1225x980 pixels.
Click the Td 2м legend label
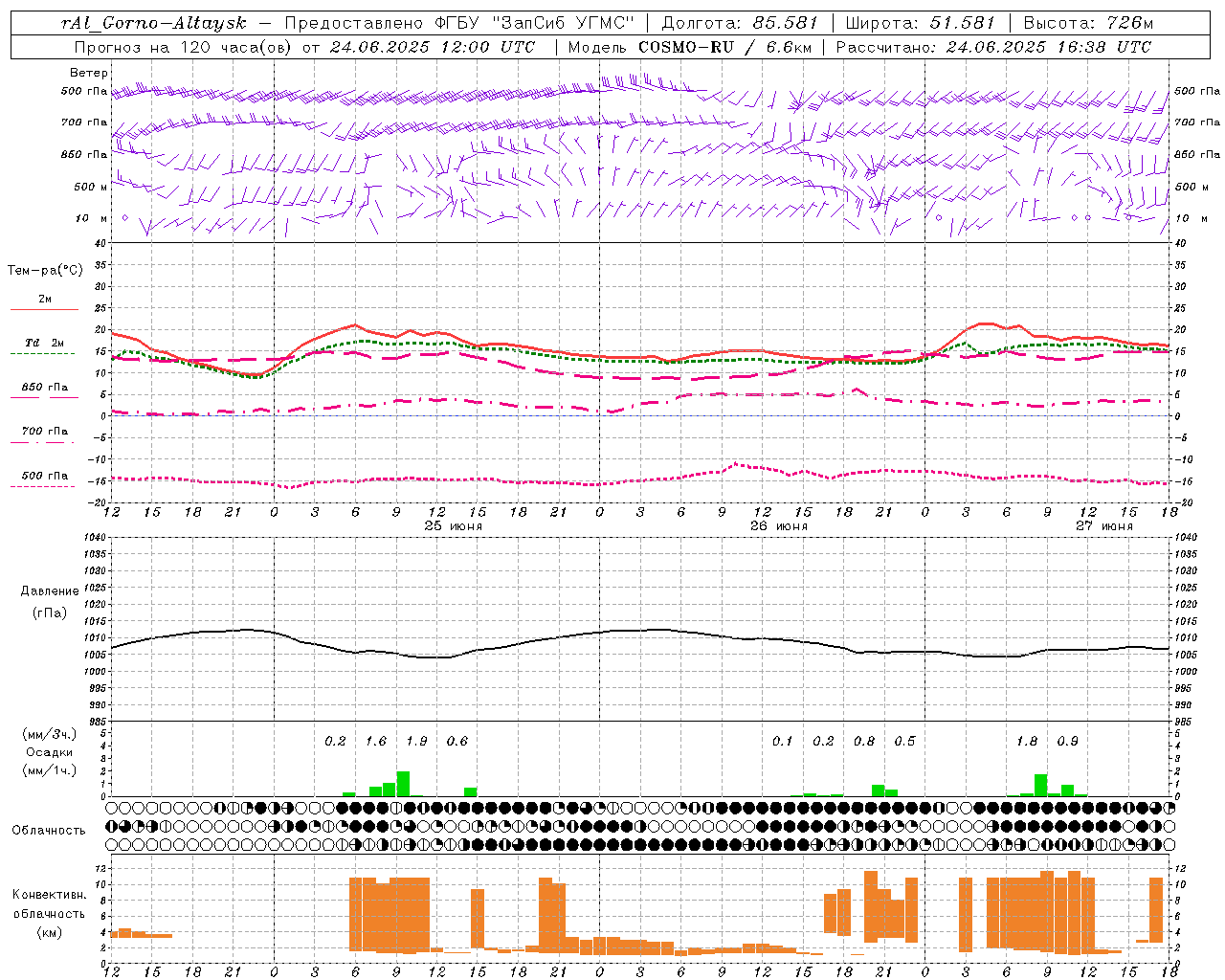click(x=45, y=343)
